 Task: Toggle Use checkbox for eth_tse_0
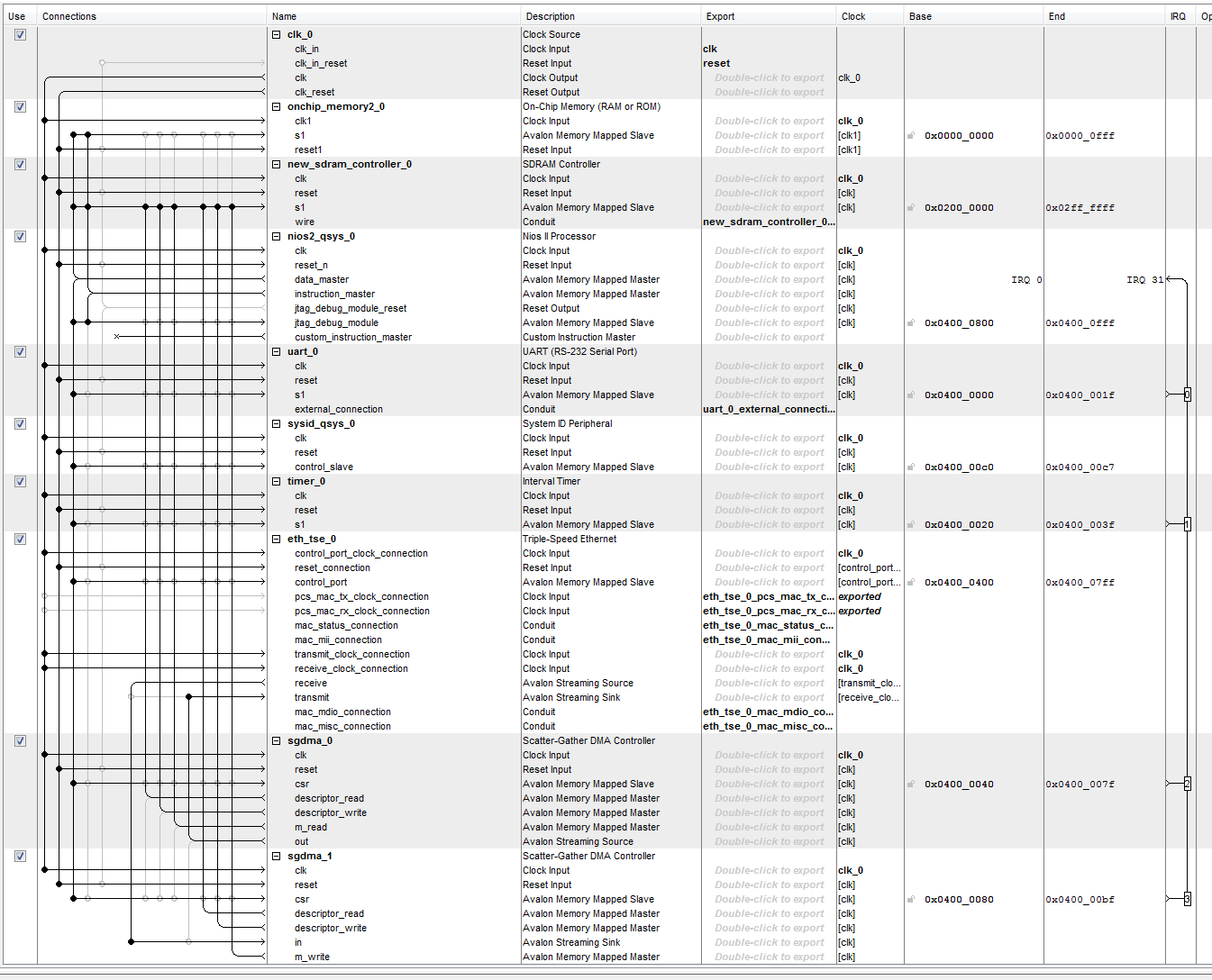click(x=20, y=539)
